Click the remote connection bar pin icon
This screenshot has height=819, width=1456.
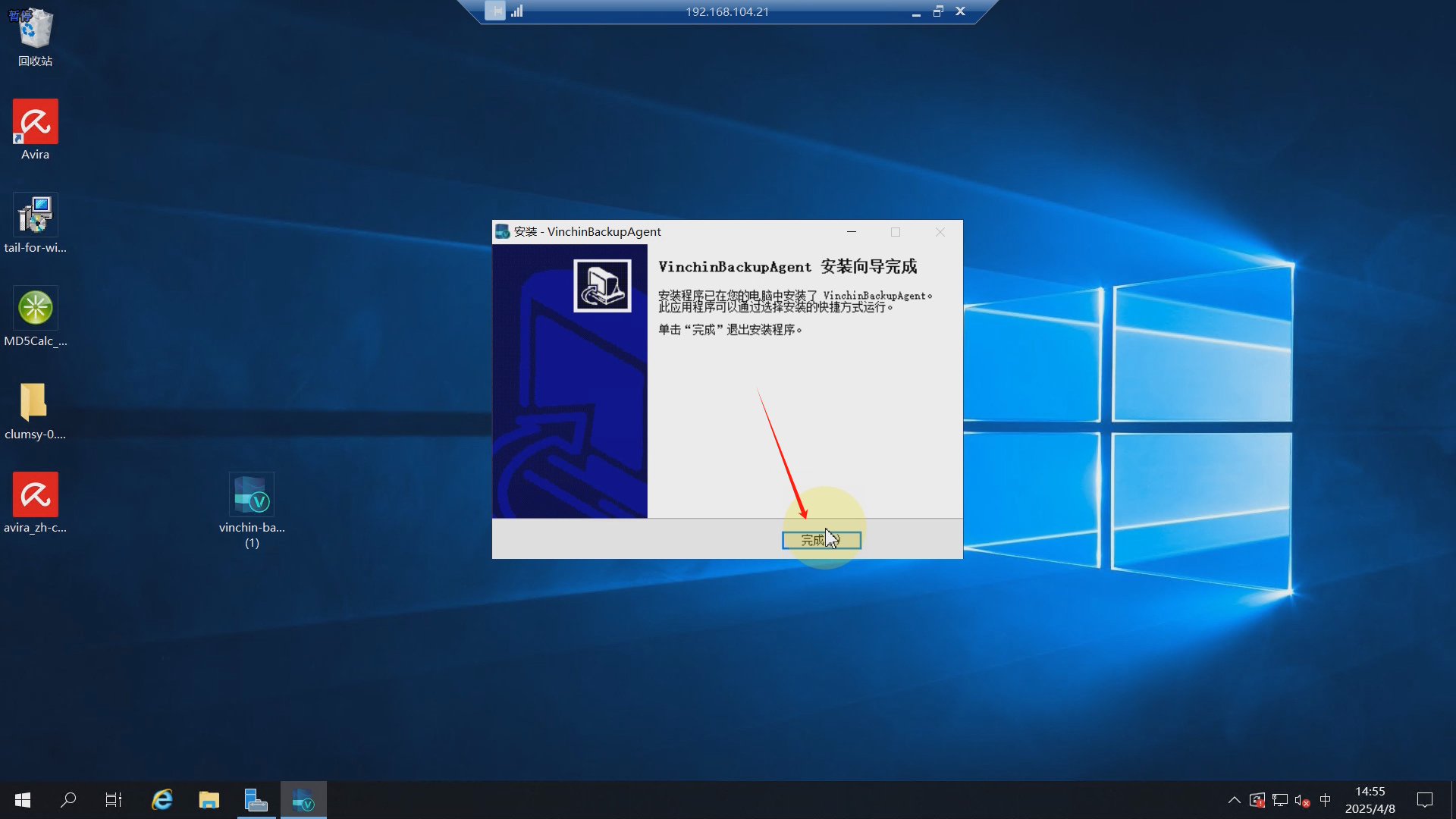(495, 11)
